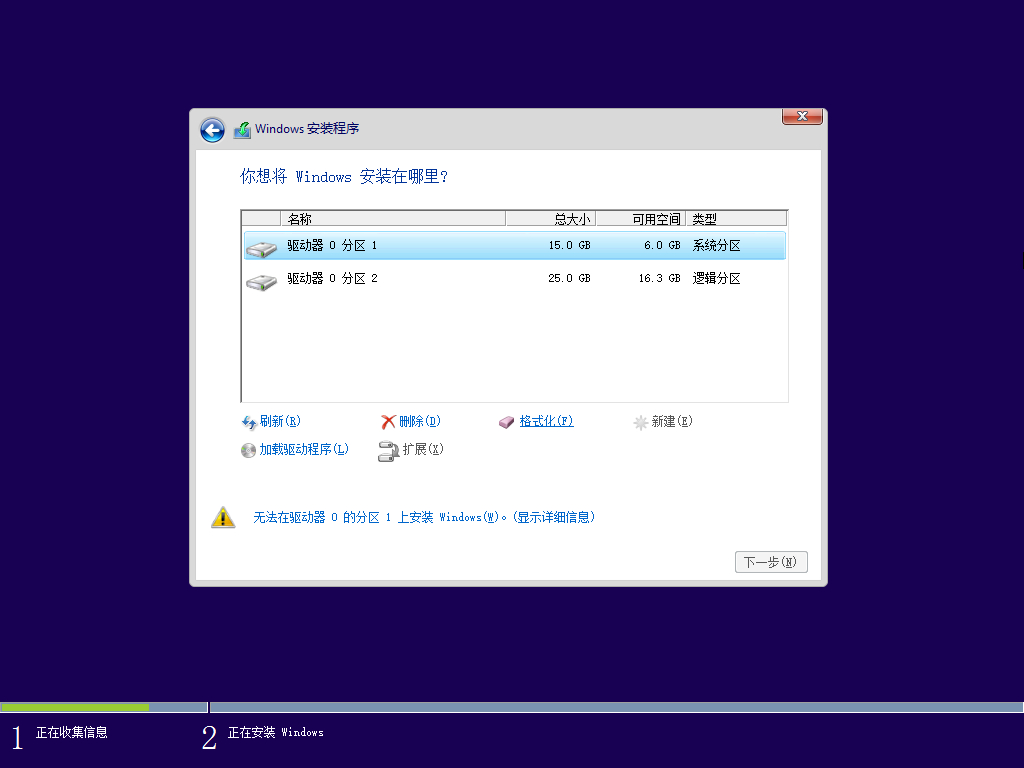Screen dimensions: 1024x768
Task: Sort by the 可用空间 column header
Action: coord(641,219)
